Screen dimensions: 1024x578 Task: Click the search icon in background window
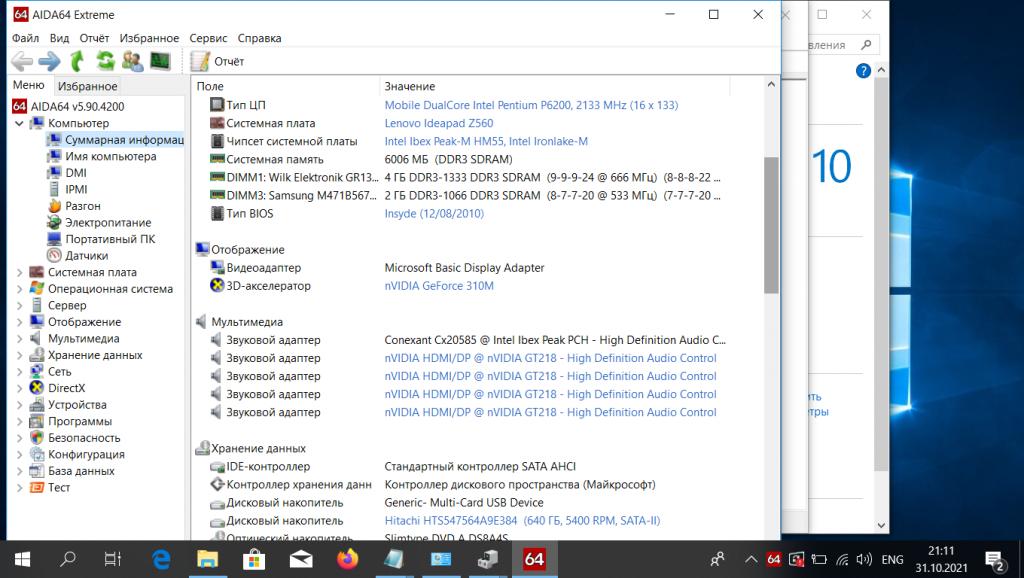click(x=866, y=44)
